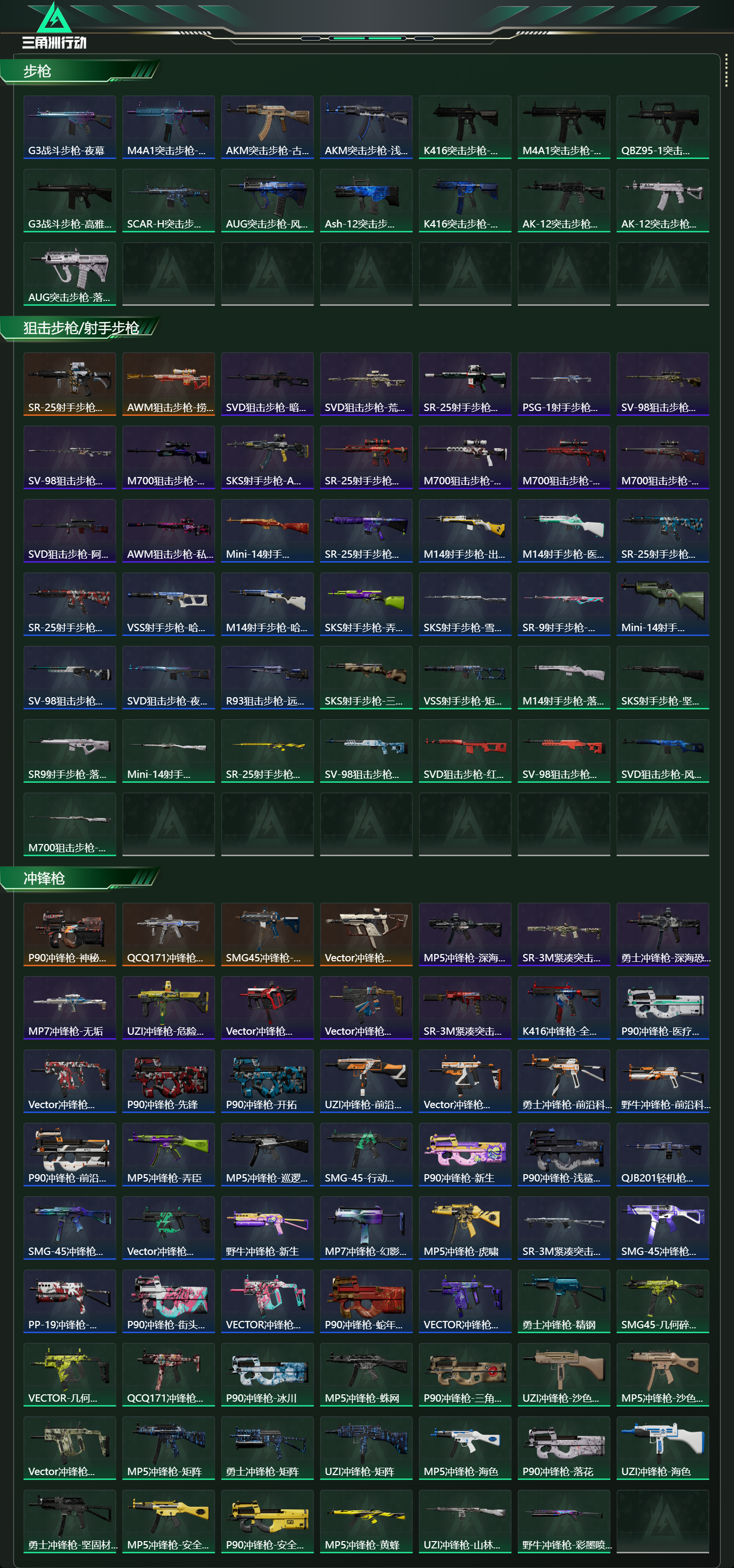The height and width of the screenshot is (1568, 734).
Task: Open the P90冲锋枪-神秘 skin
Action: tap(69, 934)
